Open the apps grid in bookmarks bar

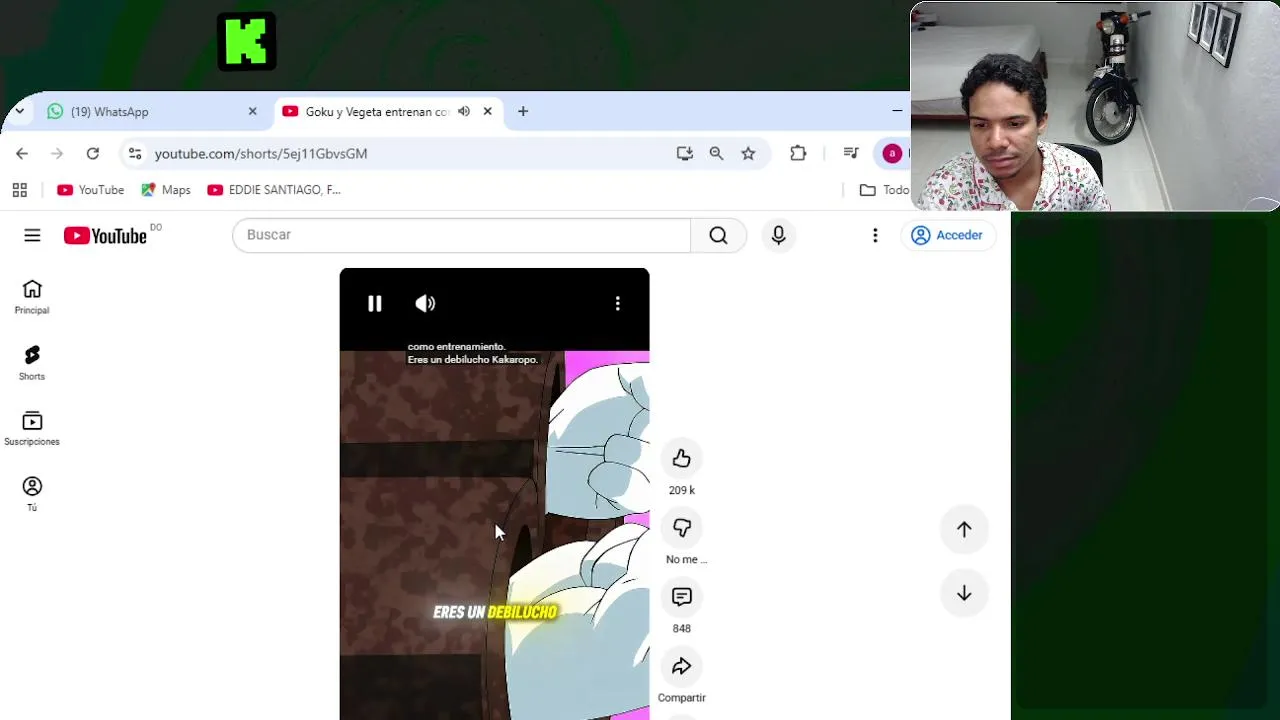pyautogui.click(x=19, y=190)
